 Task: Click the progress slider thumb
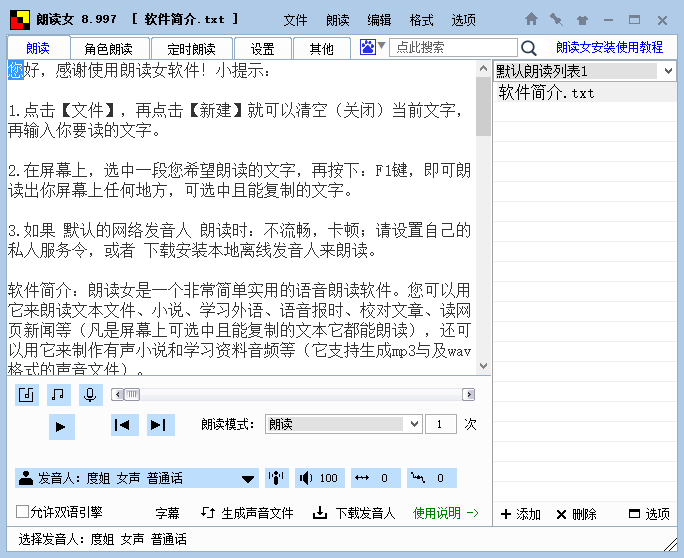pos(132,395)
